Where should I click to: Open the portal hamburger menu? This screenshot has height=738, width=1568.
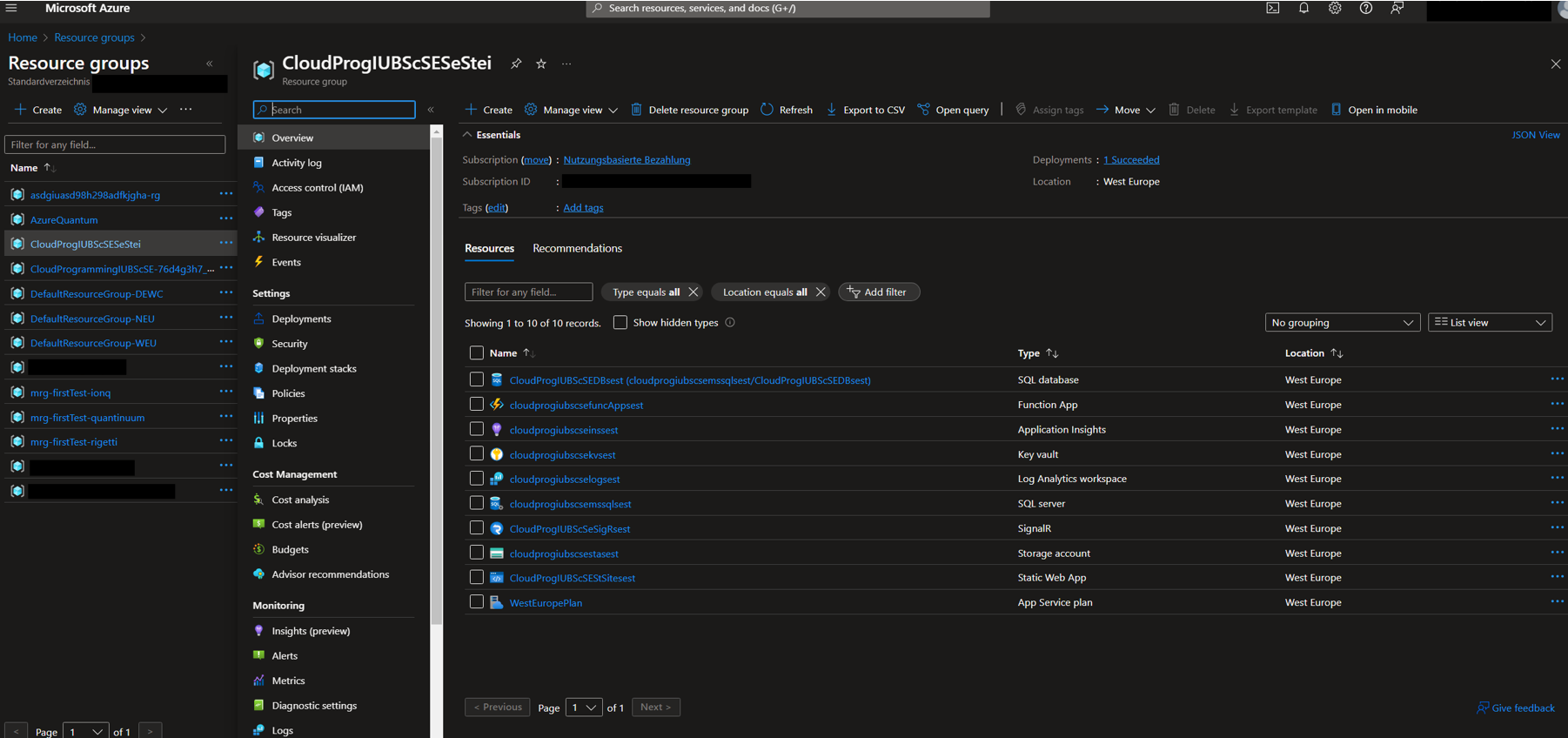pos(11,8)
